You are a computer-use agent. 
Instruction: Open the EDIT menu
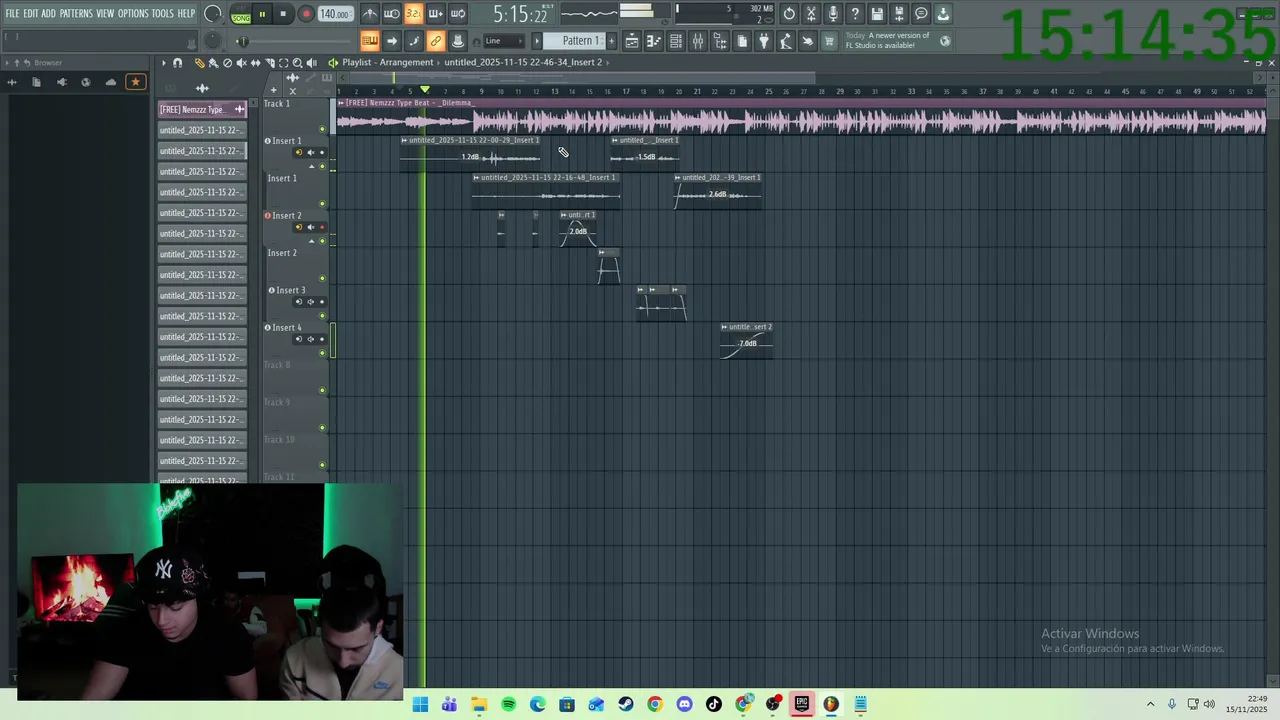click(x=31, y=14)
